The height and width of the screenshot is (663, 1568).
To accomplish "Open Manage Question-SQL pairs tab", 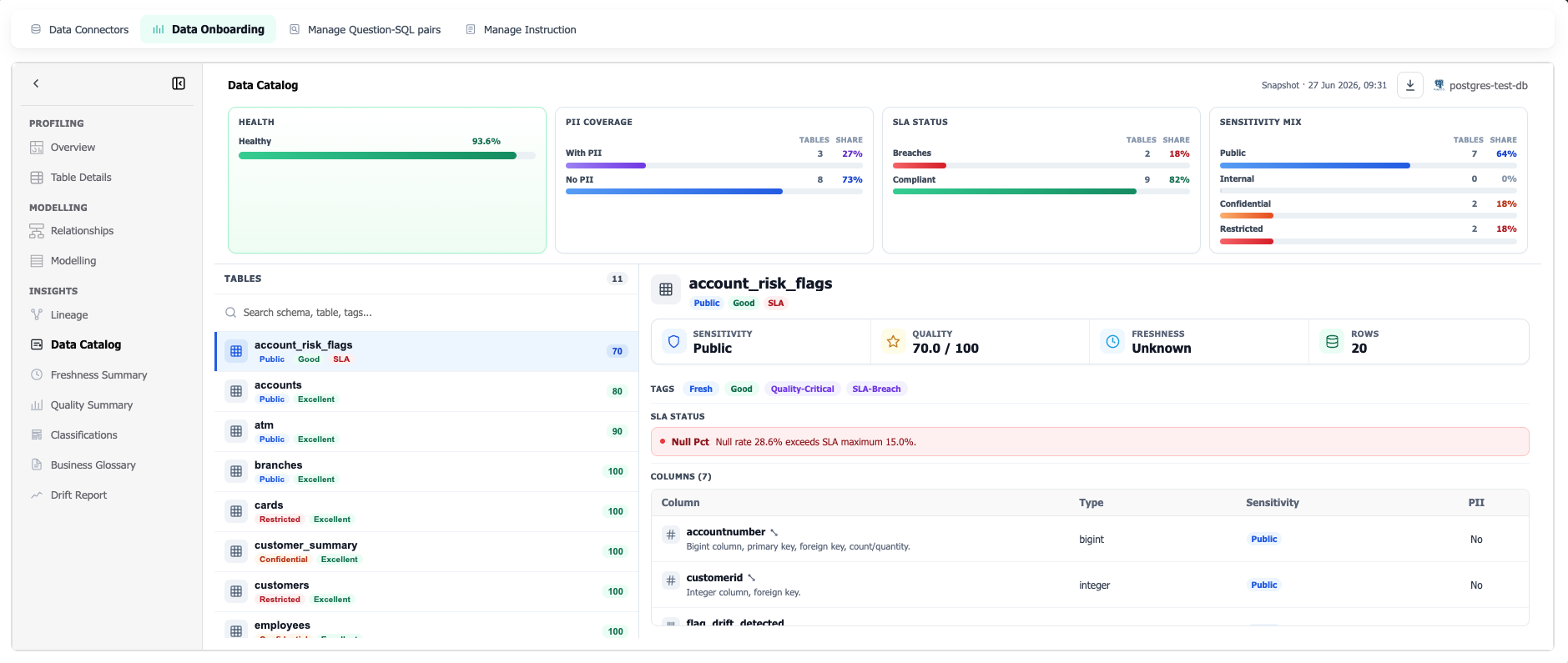I will (x=365, y=29).
